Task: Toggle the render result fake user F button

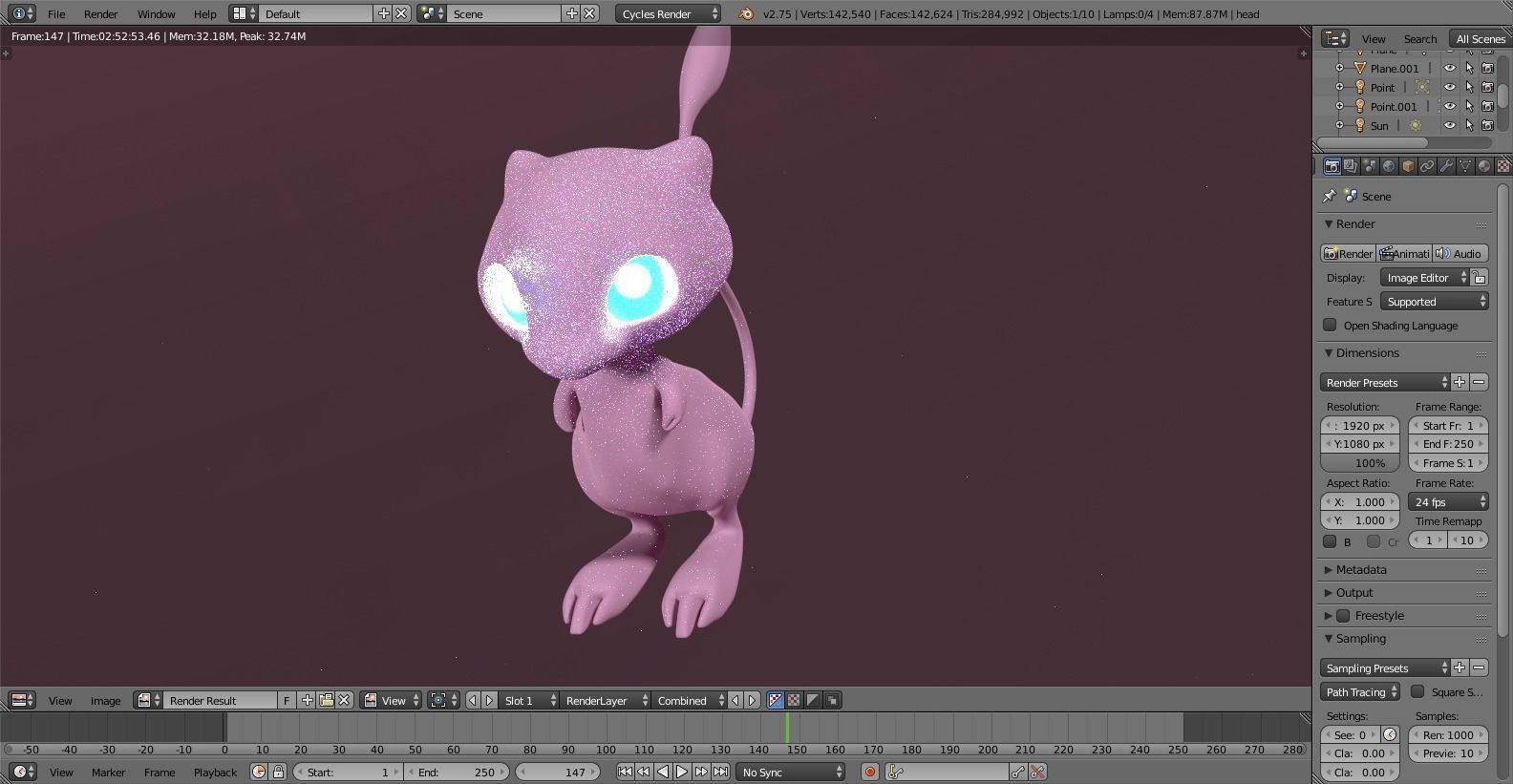Action: point(287,700)
